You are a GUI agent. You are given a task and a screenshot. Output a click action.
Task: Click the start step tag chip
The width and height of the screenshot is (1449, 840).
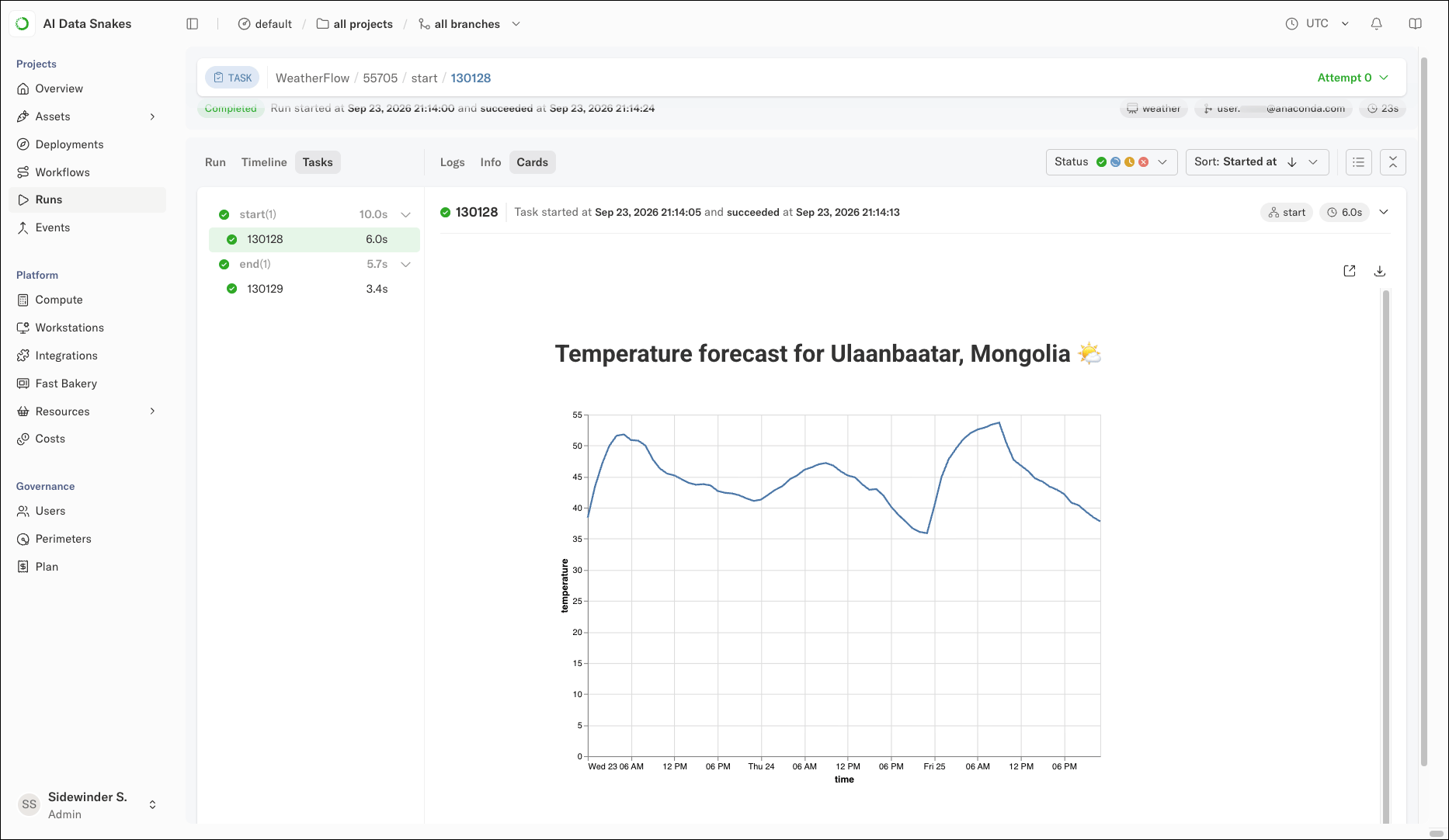point(1287,212)
